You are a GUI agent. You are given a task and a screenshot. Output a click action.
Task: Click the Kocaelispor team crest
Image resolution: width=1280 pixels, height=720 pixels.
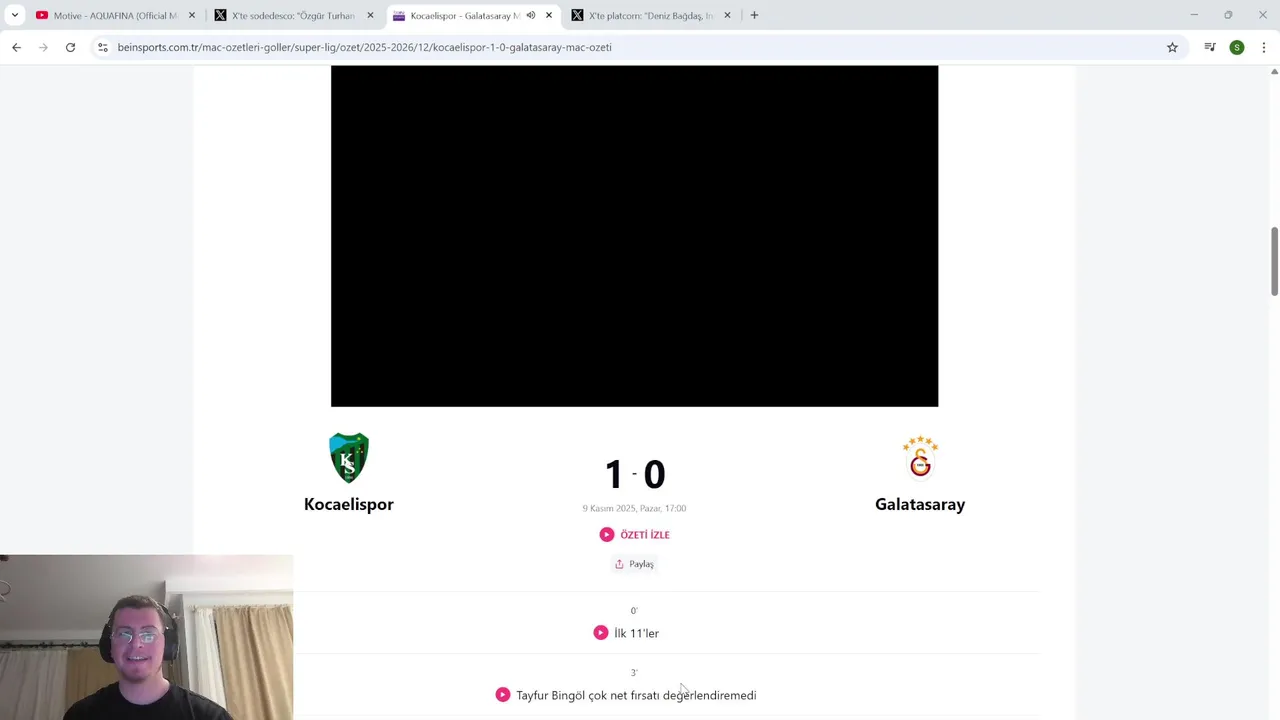[349, 458]
